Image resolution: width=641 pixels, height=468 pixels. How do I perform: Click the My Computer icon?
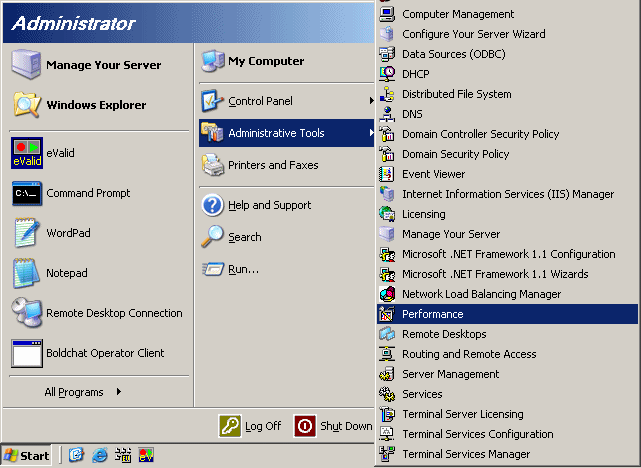(x=213, y=61)
